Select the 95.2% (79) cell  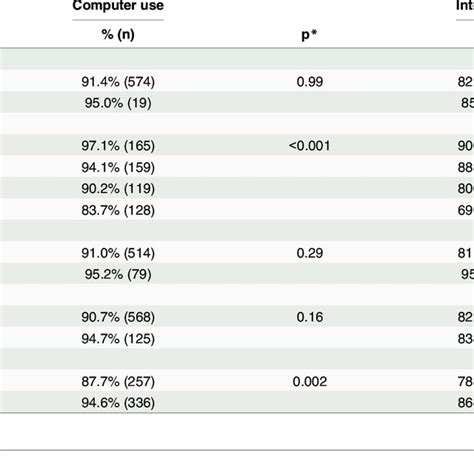pos(118,274)
